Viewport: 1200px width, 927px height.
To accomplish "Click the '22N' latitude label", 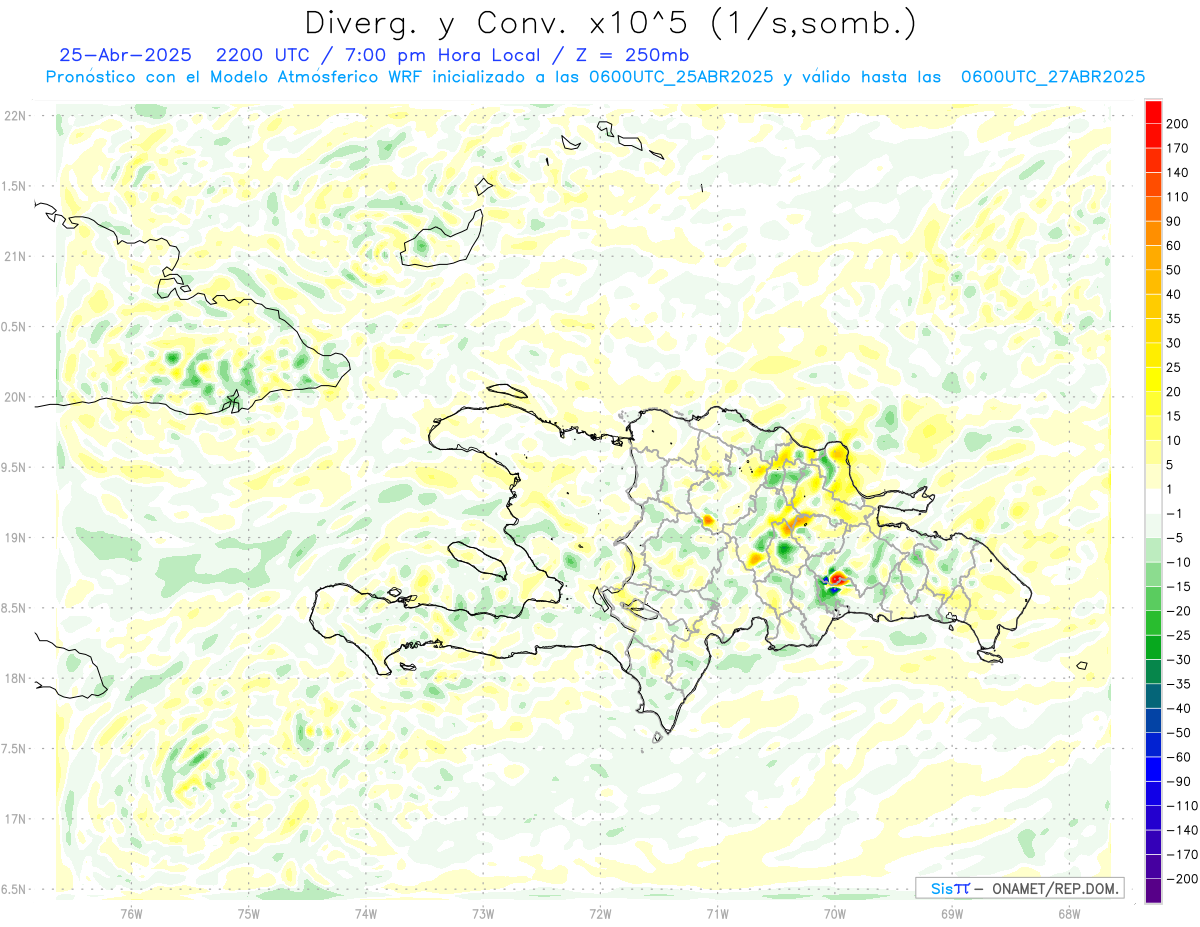I will pos(15,116).
